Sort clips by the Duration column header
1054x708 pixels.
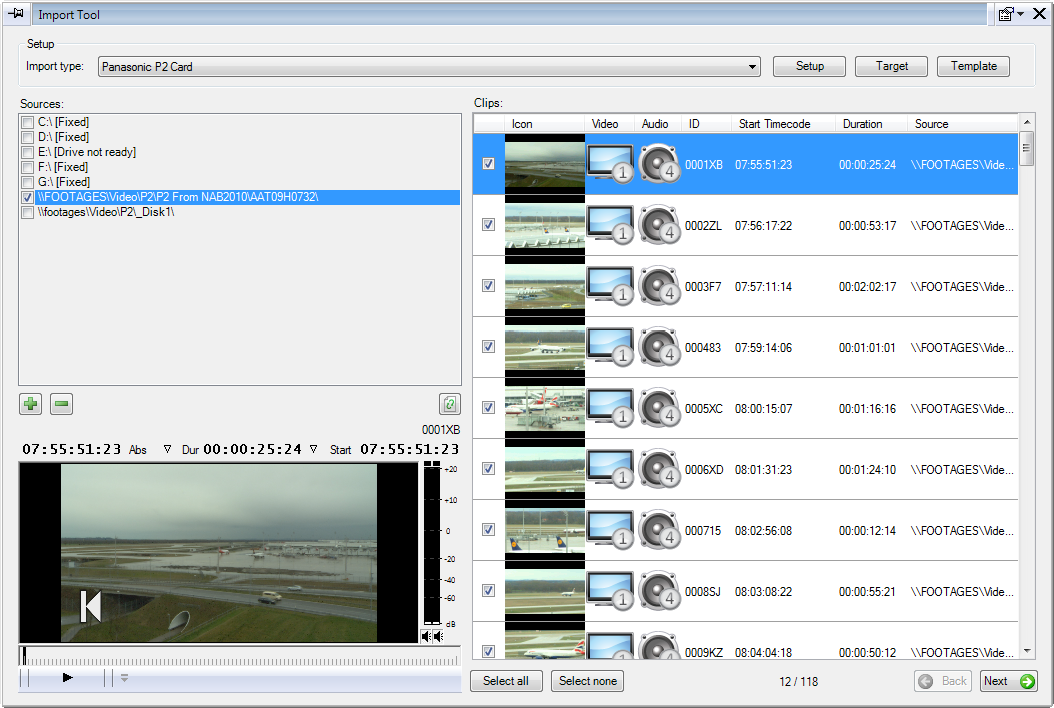click(870, 124)
